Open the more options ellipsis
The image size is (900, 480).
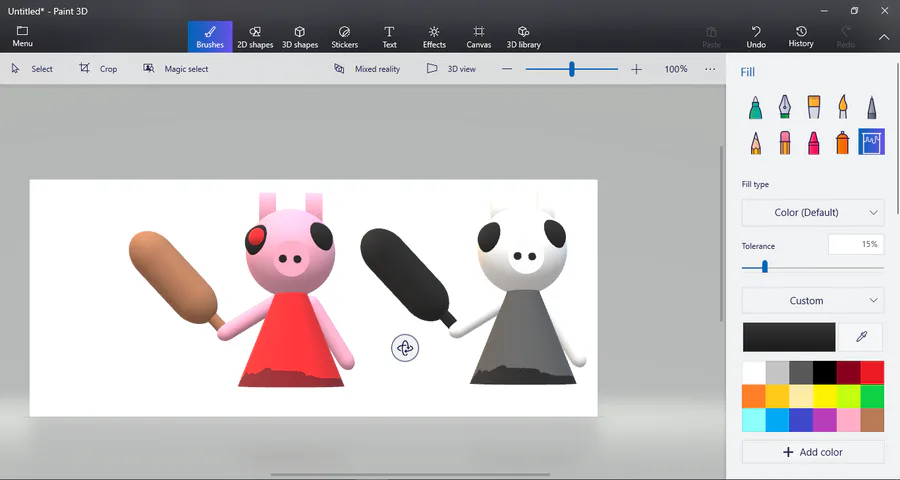710,69
